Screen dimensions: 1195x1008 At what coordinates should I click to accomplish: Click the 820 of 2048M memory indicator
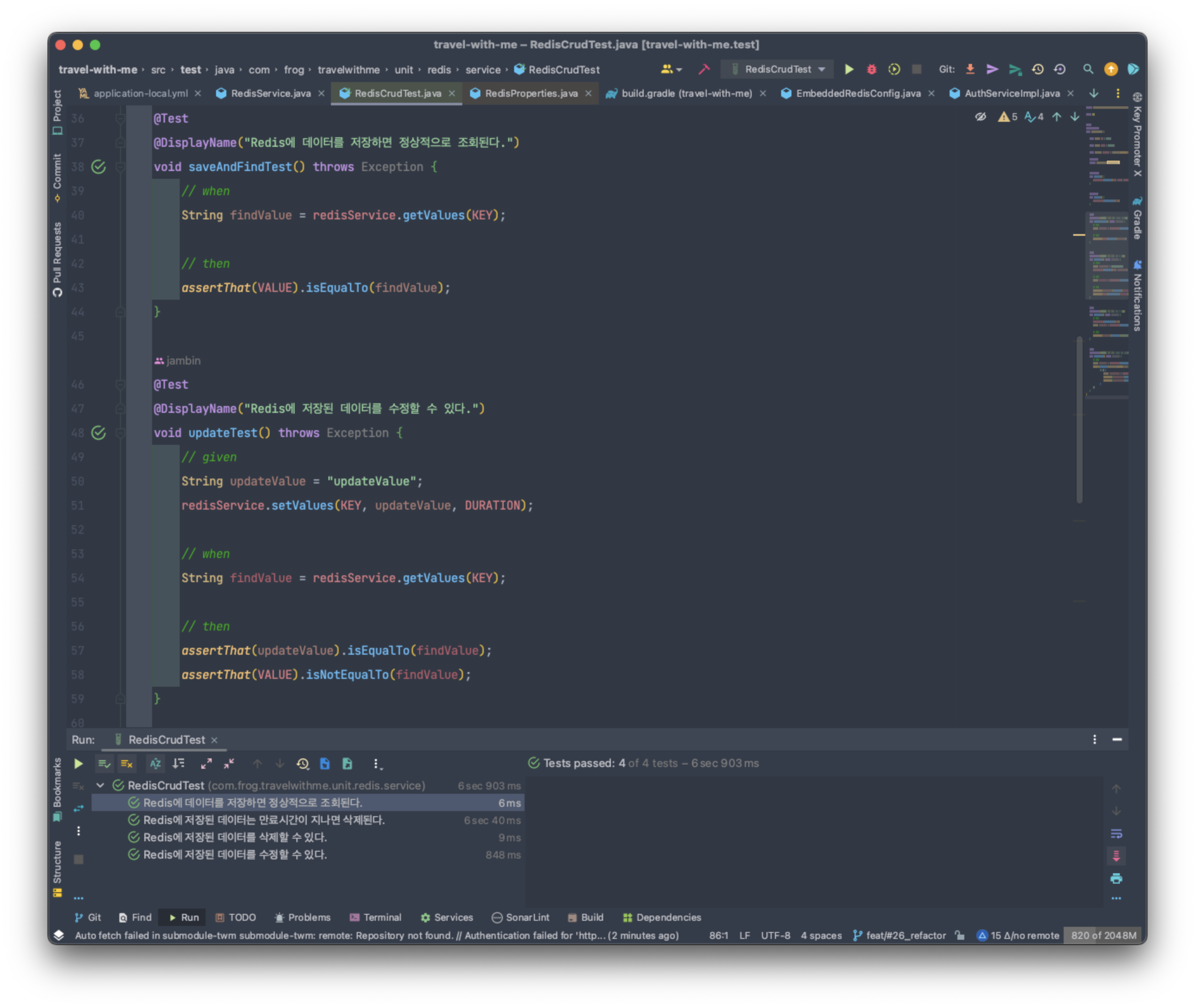click(1103, 935)
